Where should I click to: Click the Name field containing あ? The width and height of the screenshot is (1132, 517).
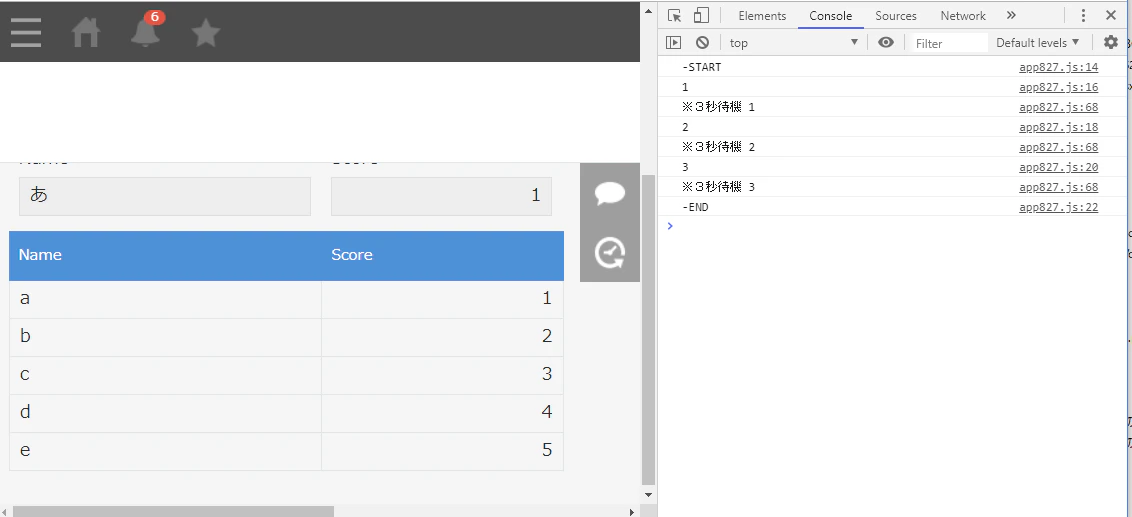pyautogui.click(x=165, y=196)
